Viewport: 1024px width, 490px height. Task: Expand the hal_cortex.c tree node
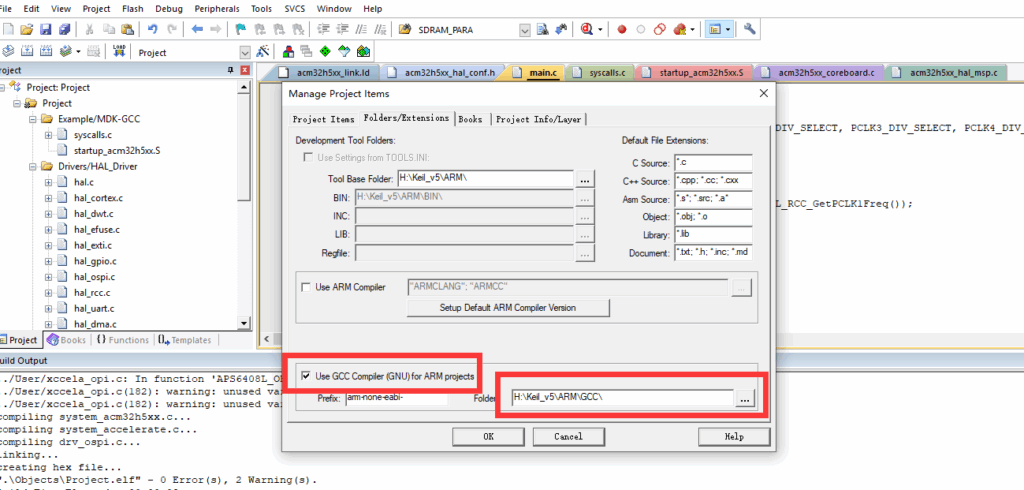(48, 198)
